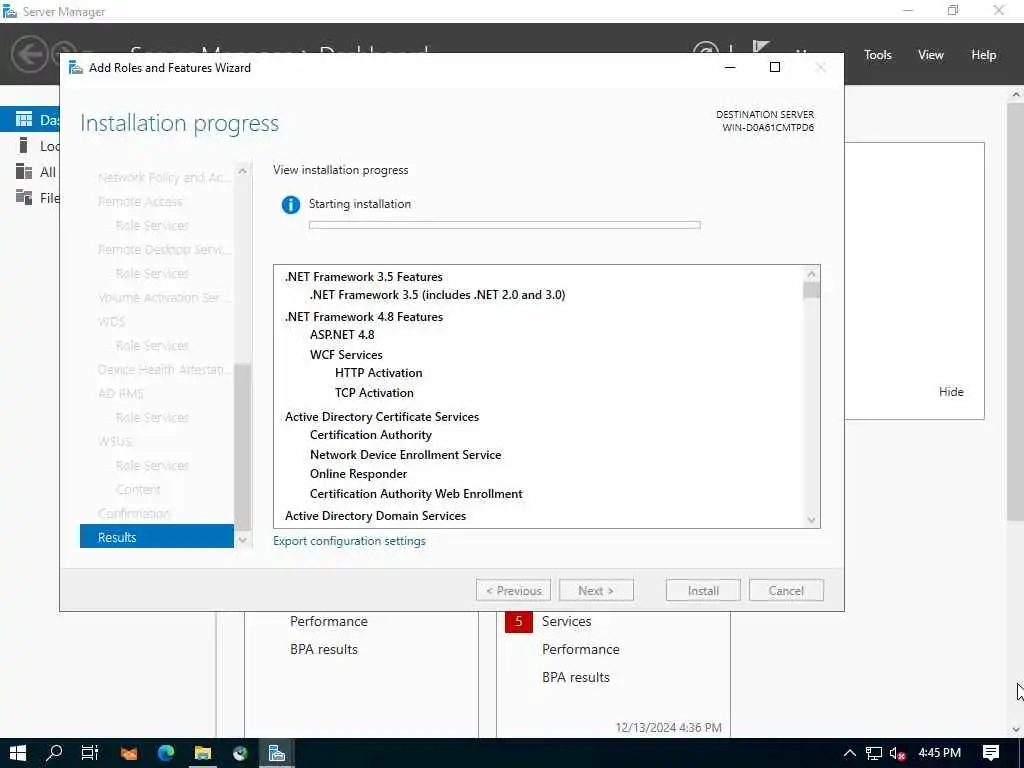Image resolution: width=1024 pixels, height=768 pixels.
Task: Select the WSUS wizard step
Action: click(115, 441)
